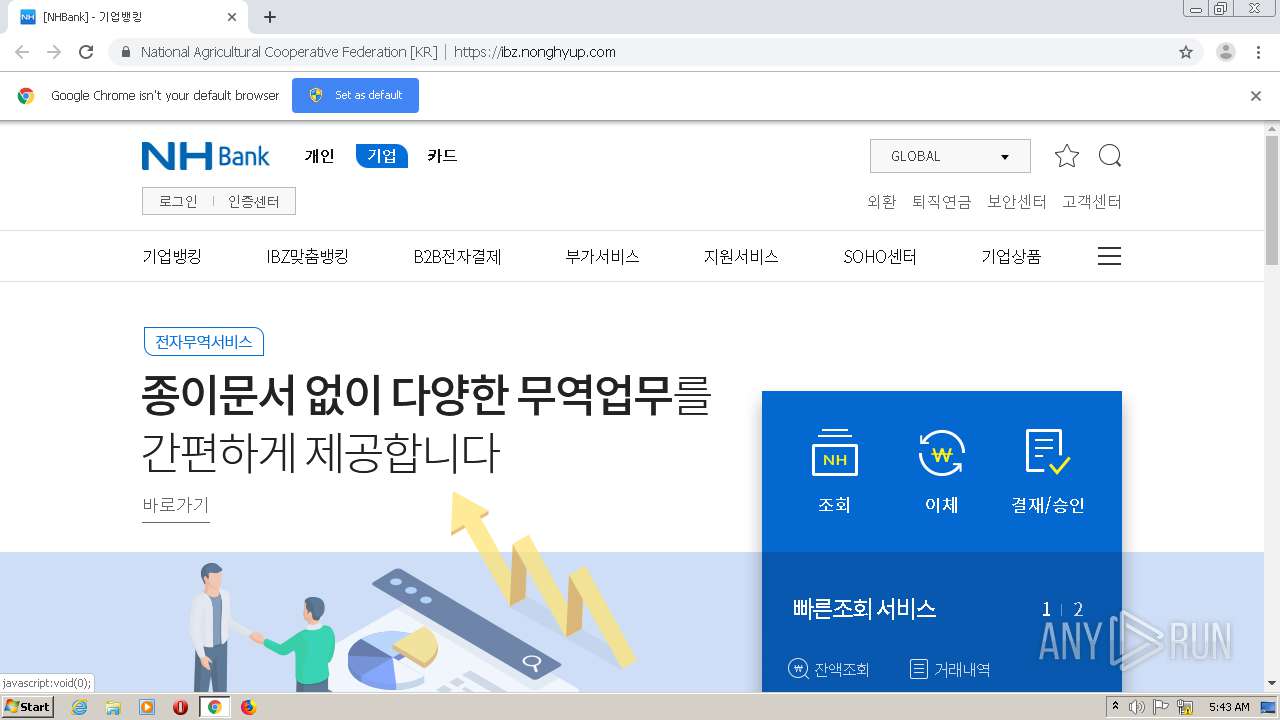Open Chrome three-dot menu
1280x720 pixels.
pos(1259,52)
